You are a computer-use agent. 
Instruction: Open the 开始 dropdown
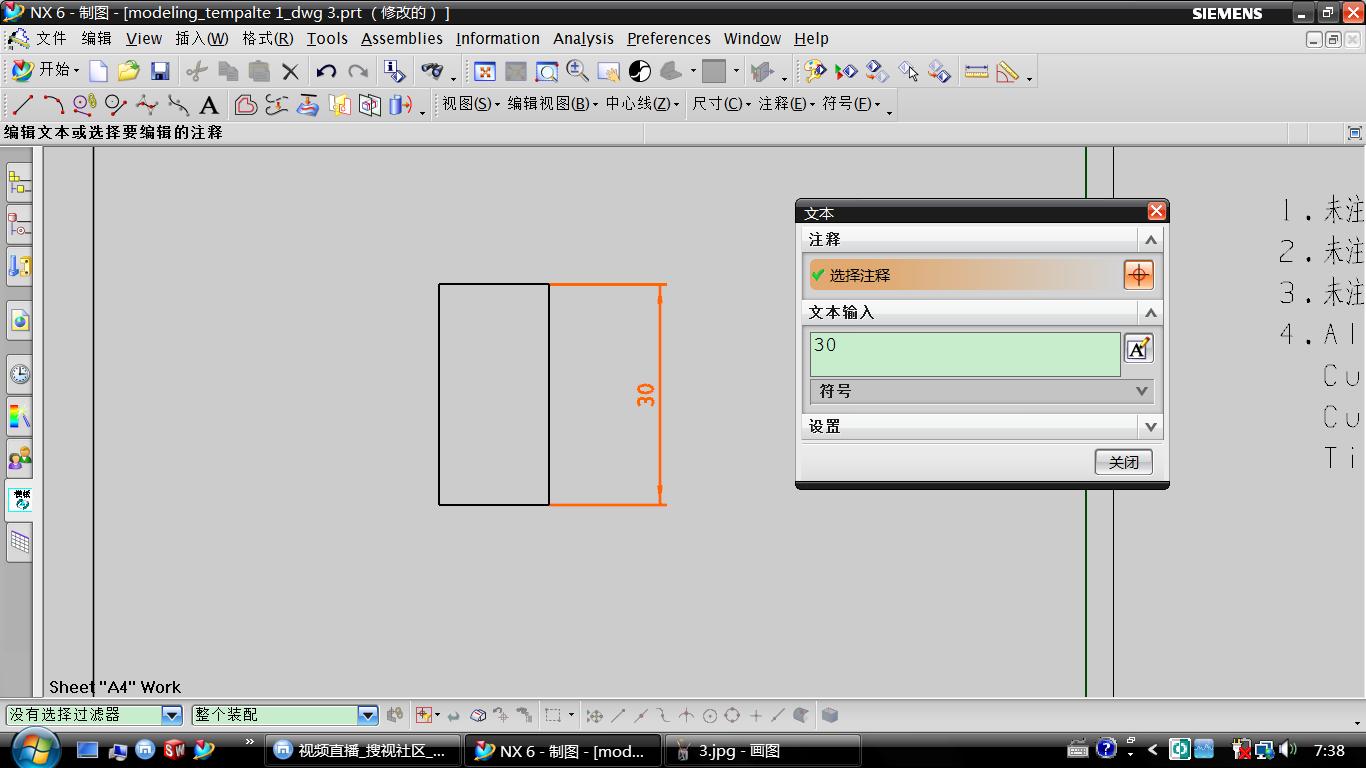click(x=46, y=70)
